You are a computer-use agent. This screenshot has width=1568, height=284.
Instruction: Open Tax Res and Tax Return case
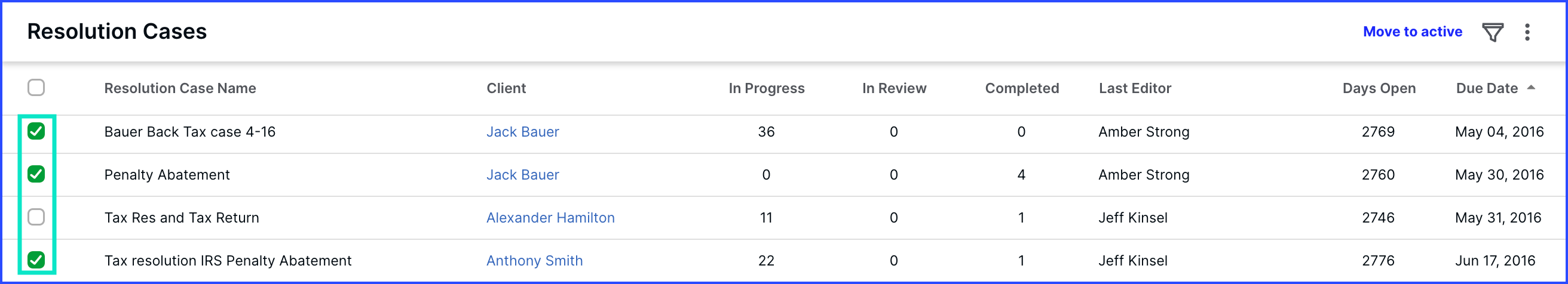point(182,218)
